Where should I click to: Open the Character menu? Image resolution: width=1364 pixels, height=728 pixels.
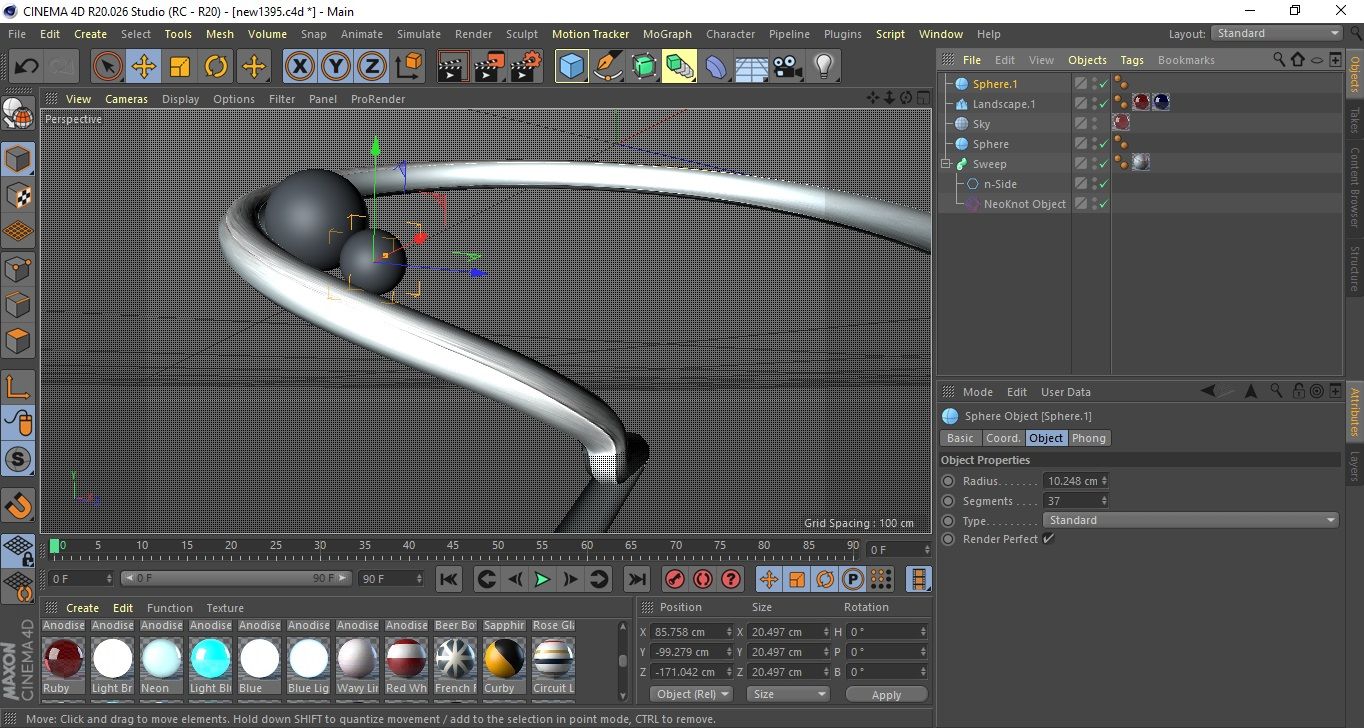point(730,34)
